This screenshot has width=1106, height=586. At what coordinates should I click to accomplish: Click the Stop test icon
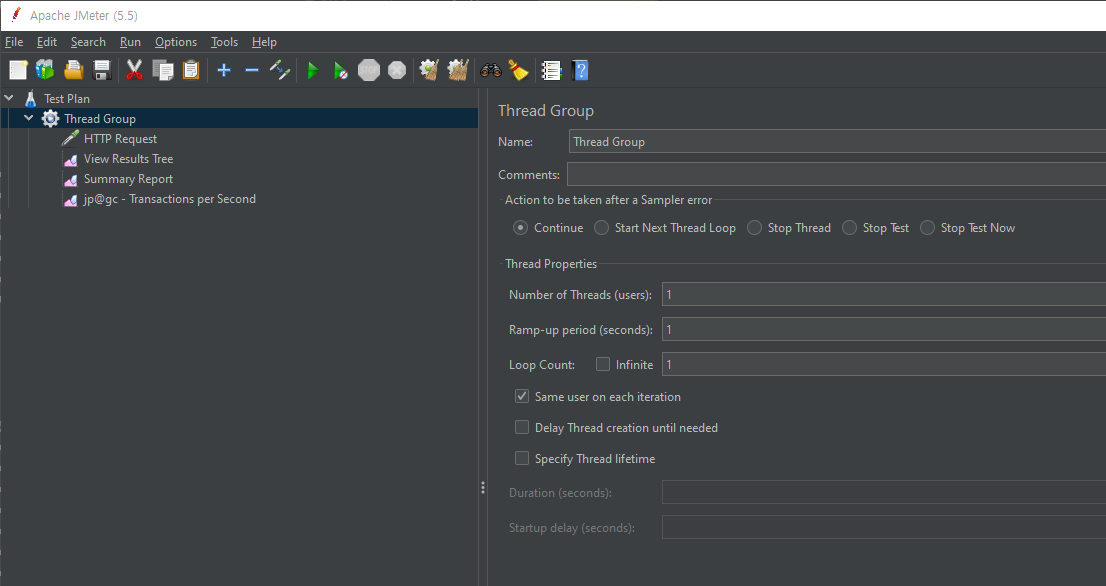369,70
